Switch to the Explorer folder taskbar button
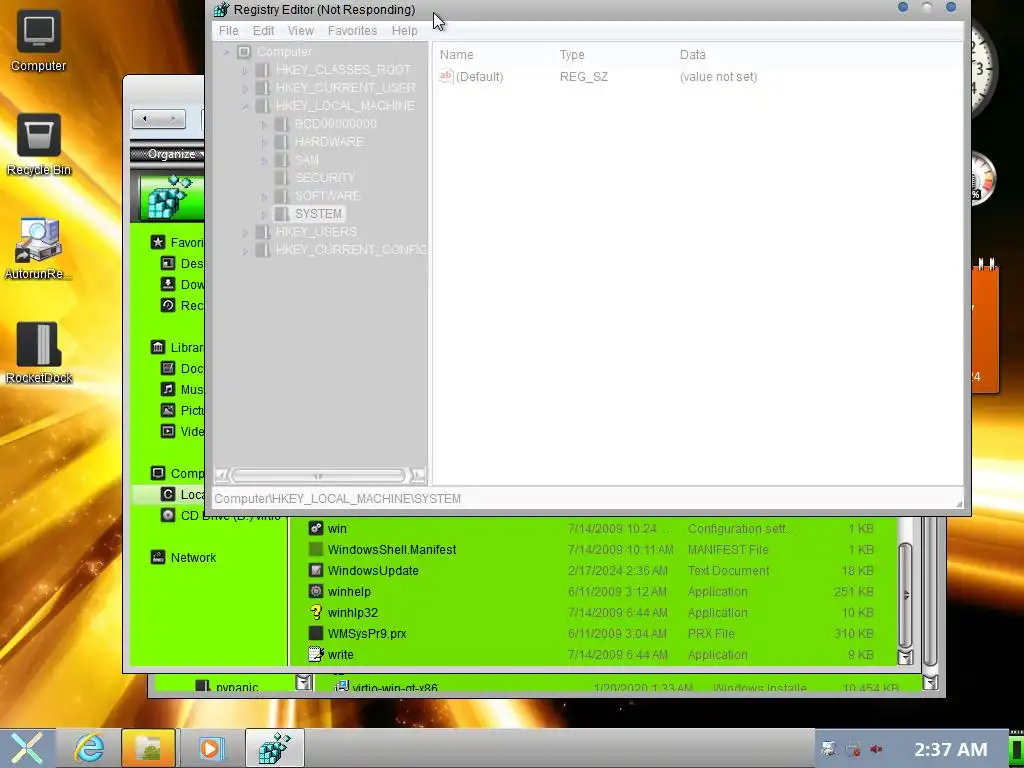The width and height of the screenshot is (1024, 768). coord(148,748)
